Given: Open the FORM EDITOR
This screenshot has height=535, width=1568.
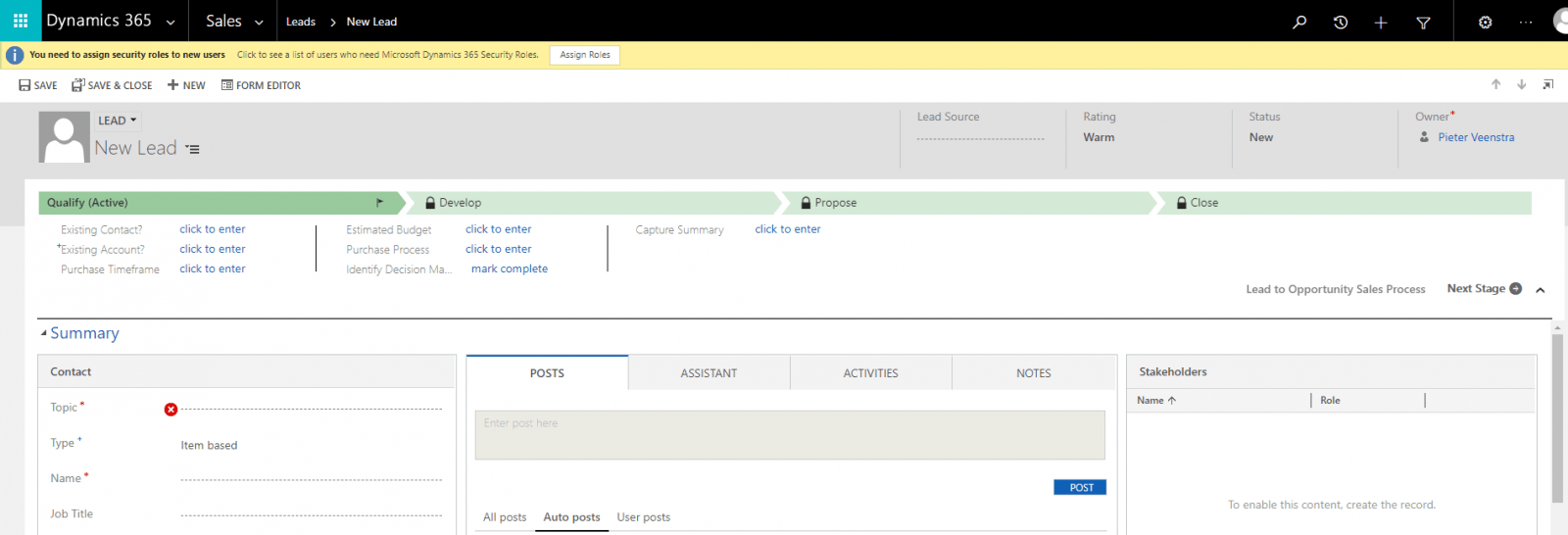Looking at the screenshot, I should [x=261, y=85].
